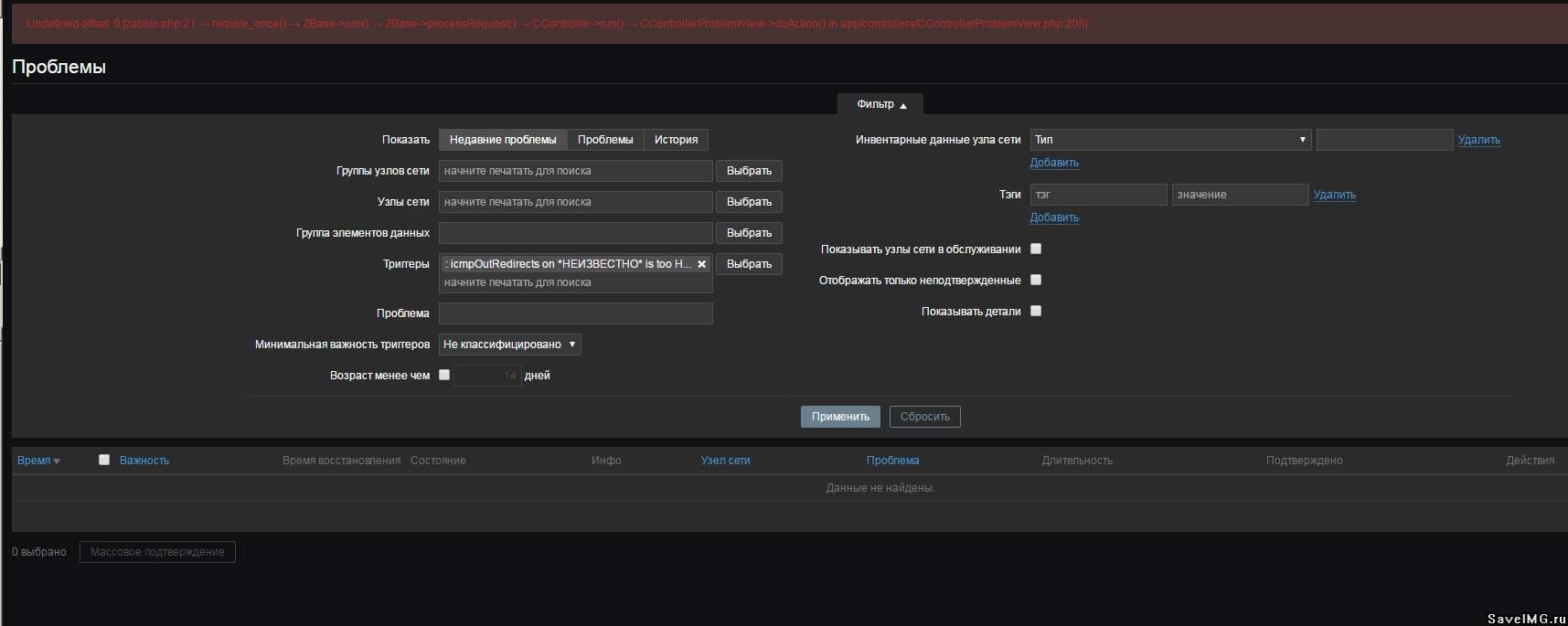This screenshot has width=1568, height=626.
Task: Enable the Возраст менее чем checkbox
Action: click(444, 375)
